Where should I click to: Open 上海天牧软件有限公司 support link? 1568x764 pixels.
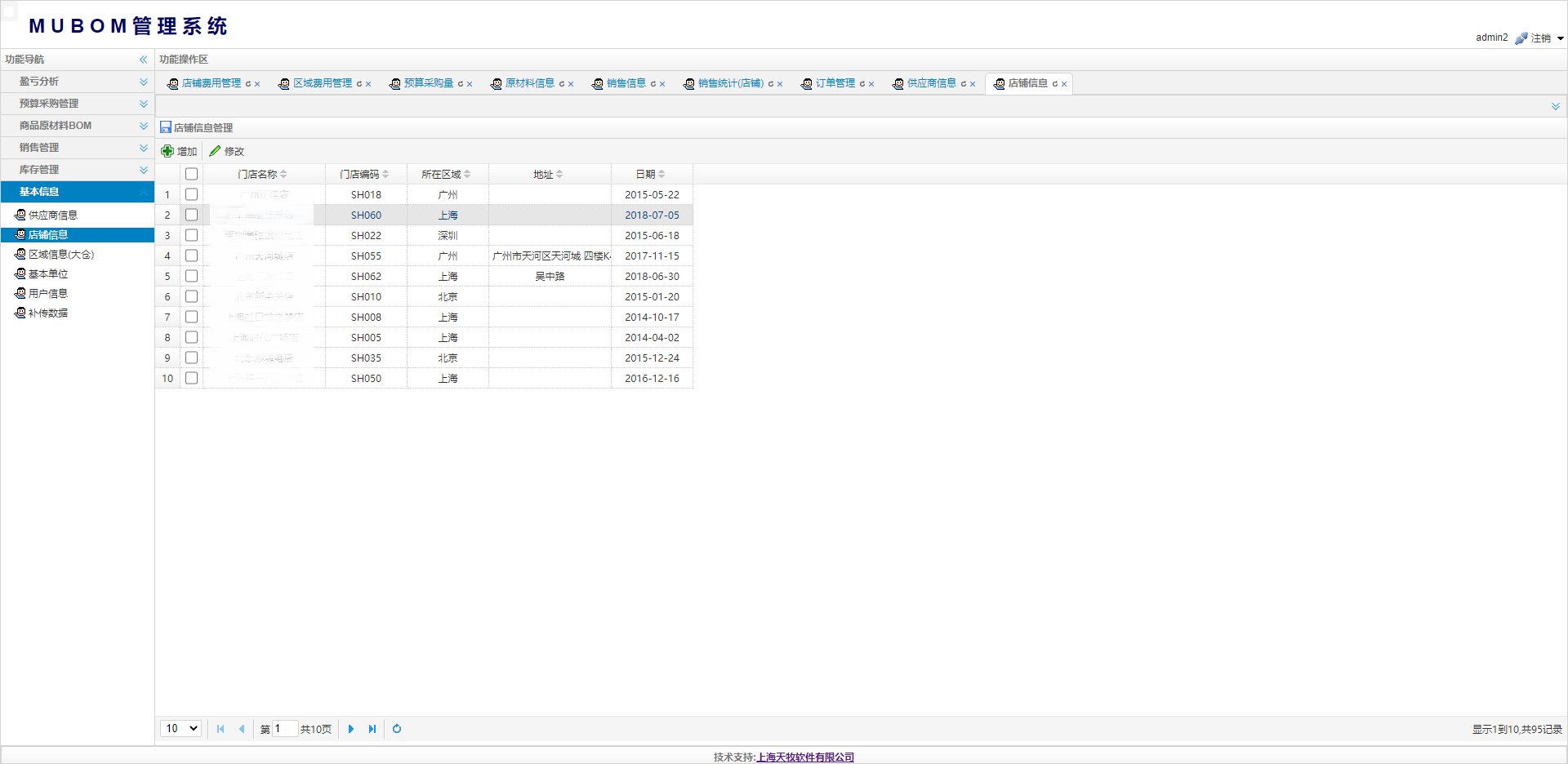[804, 757]
